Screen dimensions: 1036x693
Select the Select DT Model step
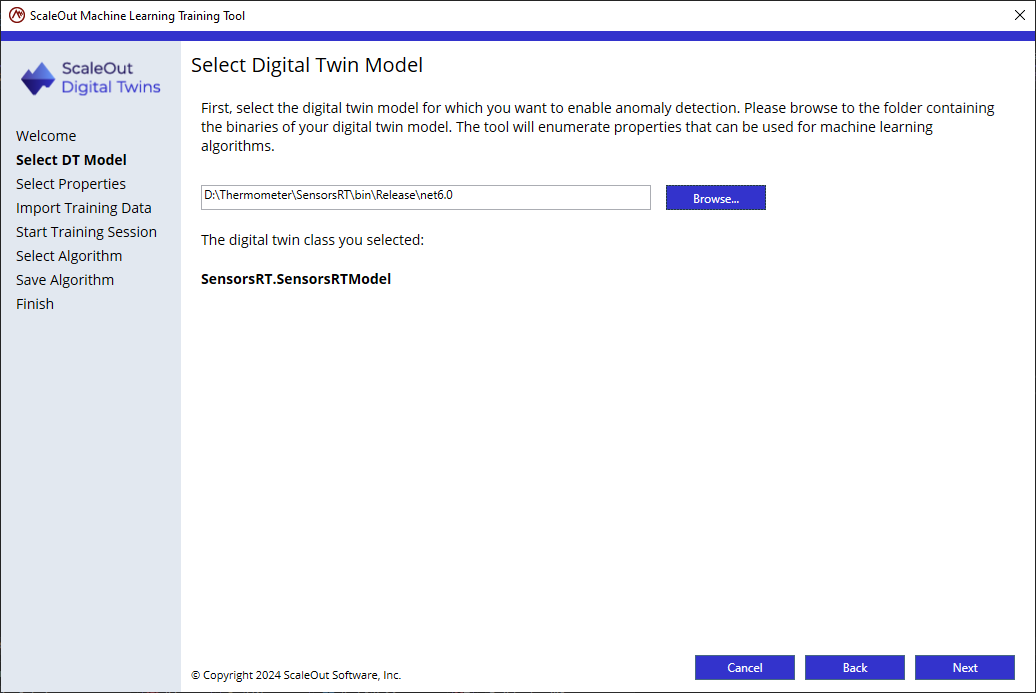(x=71, y=160)
